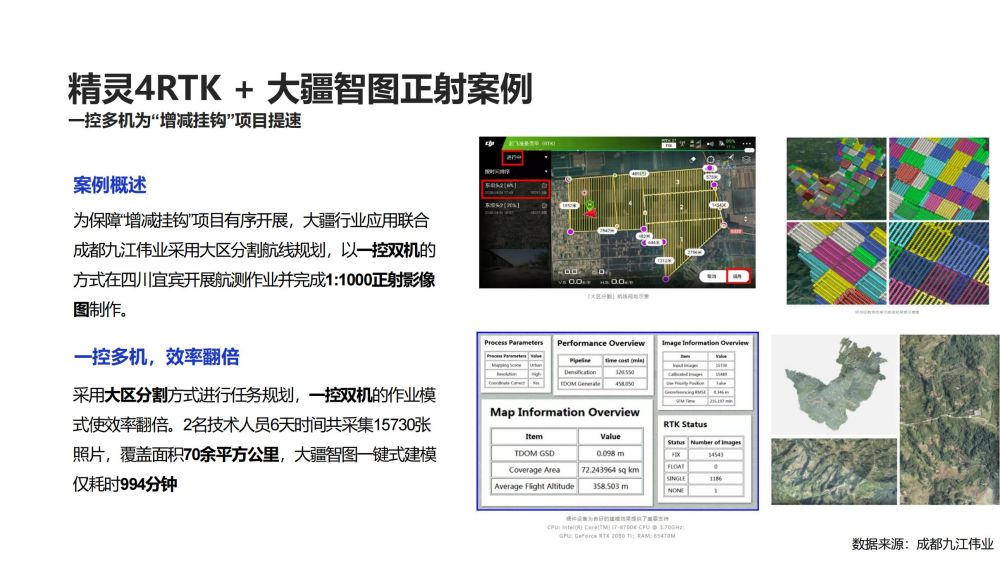Viewport: 1000px width, 562px height.
Task: Click the white 取消 cancel button
Action: coord(712,276)
